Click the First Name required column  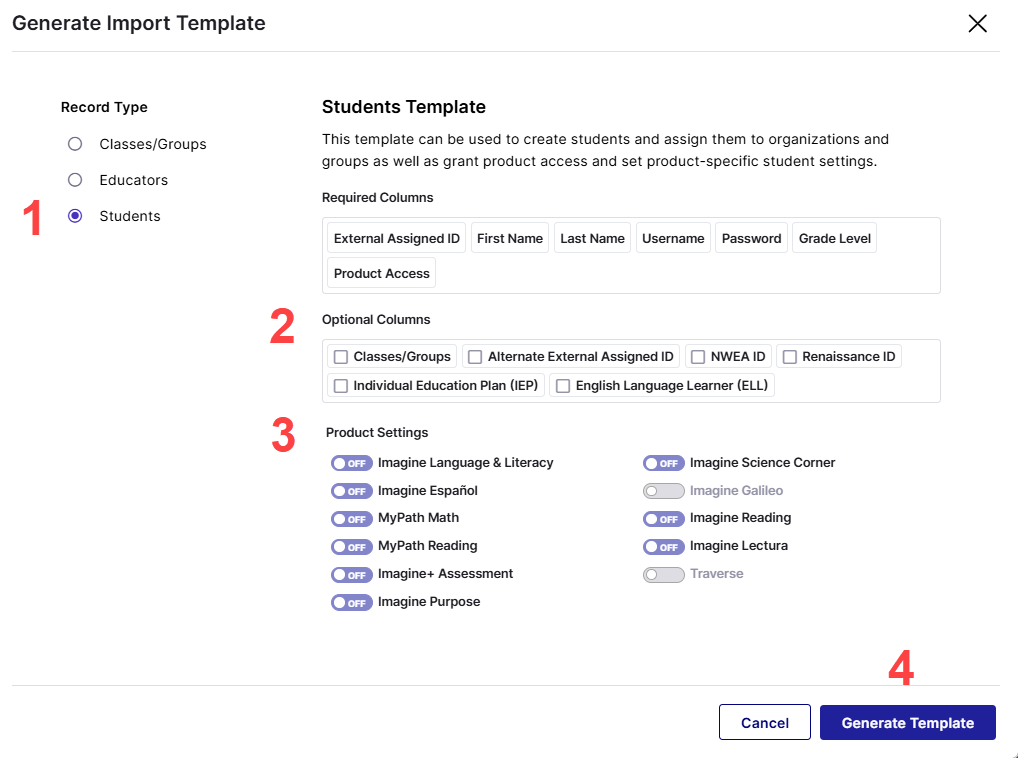click(510, 238)
